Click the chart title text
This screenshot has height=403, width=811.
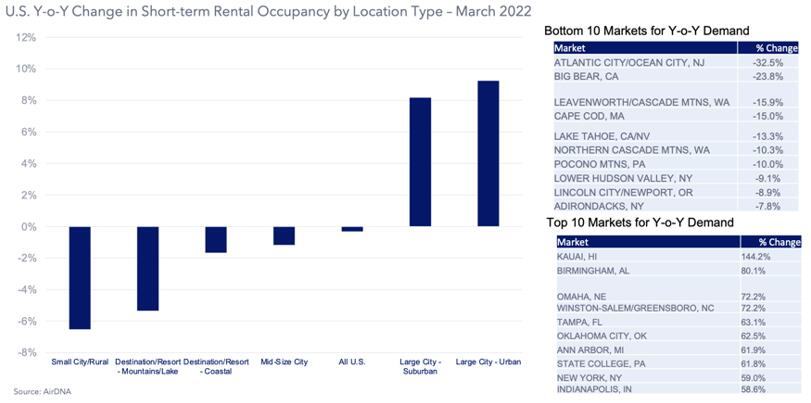click(x=264, y=14)
